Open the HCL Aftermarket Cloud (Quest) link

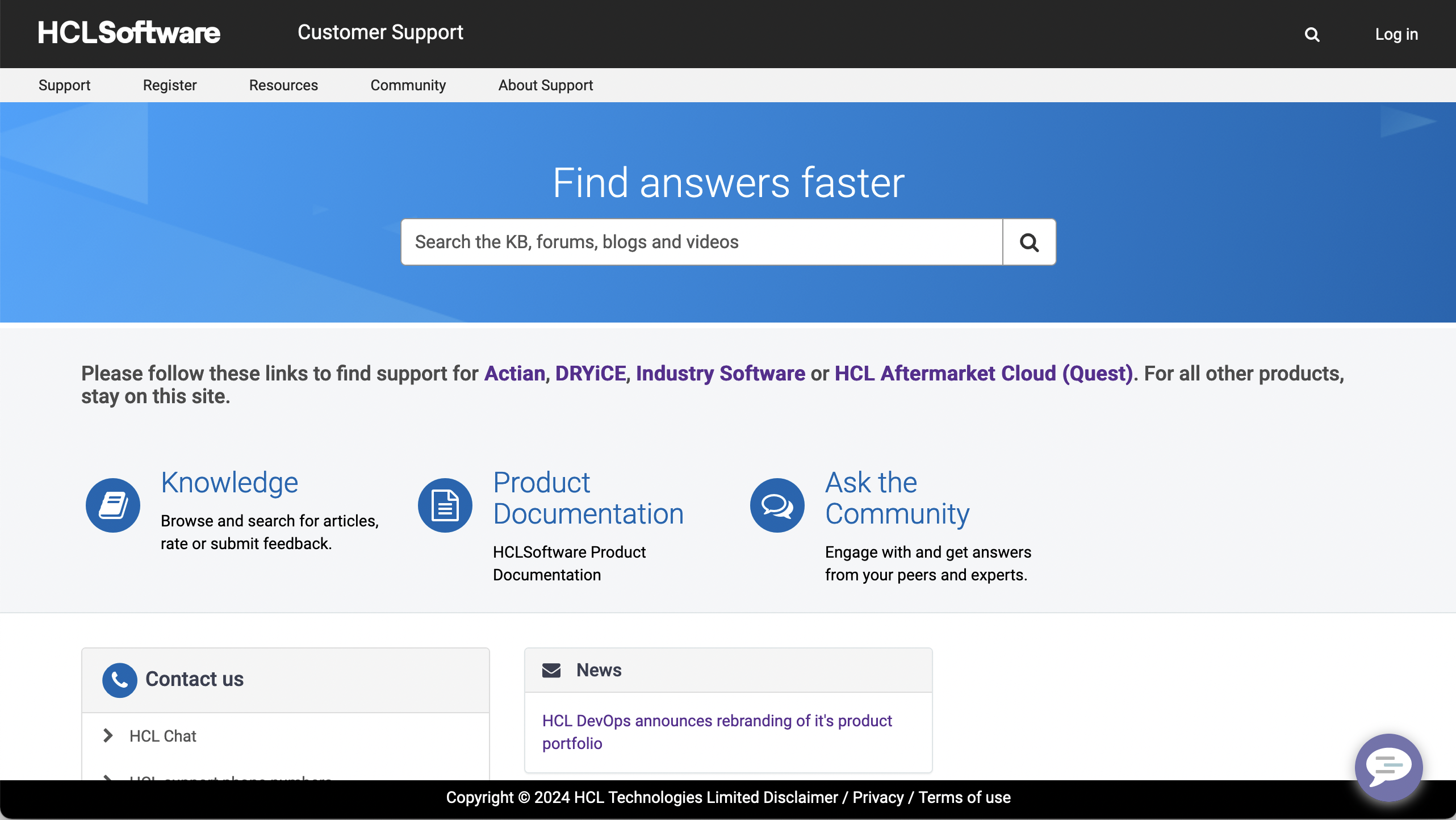984,373
